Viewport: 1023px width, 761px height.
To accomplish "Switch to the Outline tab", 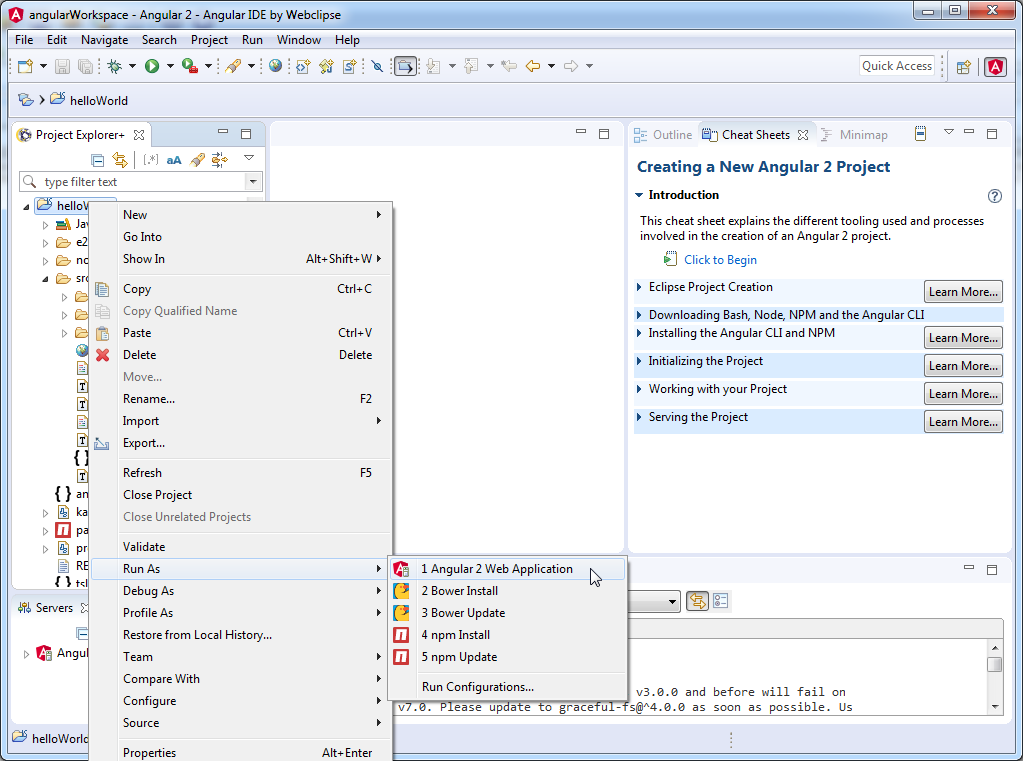I will pyautogui.click(x=664, y=134).
